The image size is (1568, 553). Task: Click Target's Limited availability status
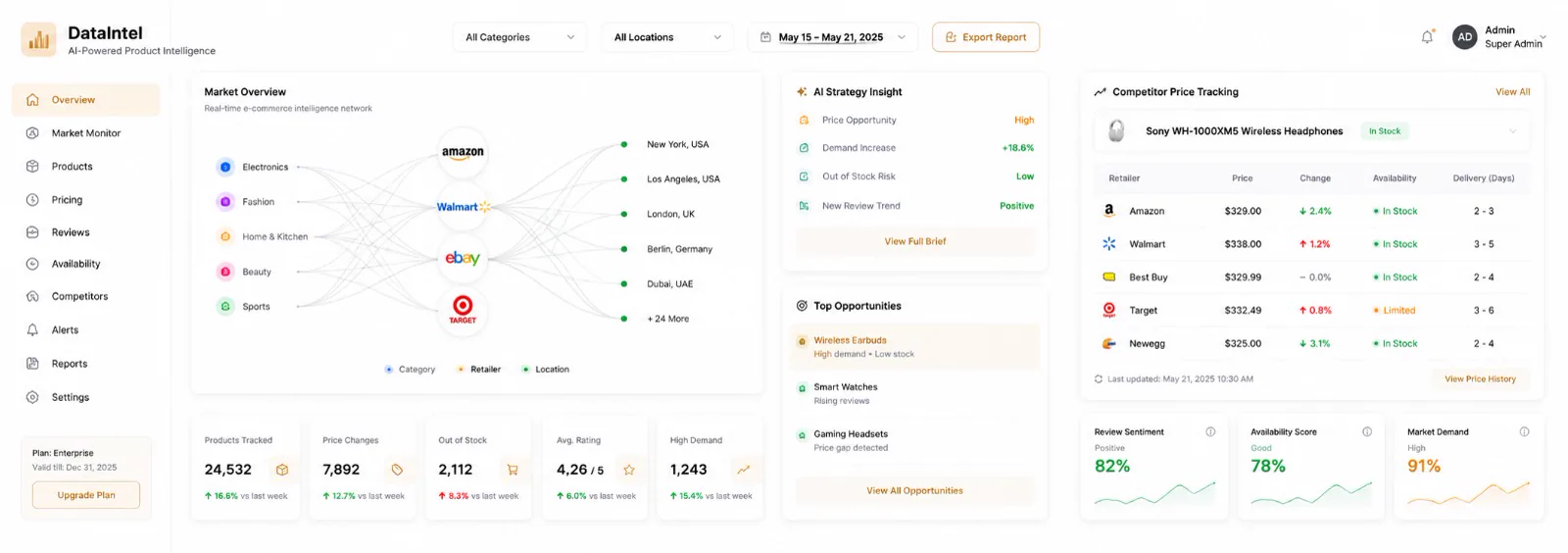pyautogui.click(x=1395, y=311)
